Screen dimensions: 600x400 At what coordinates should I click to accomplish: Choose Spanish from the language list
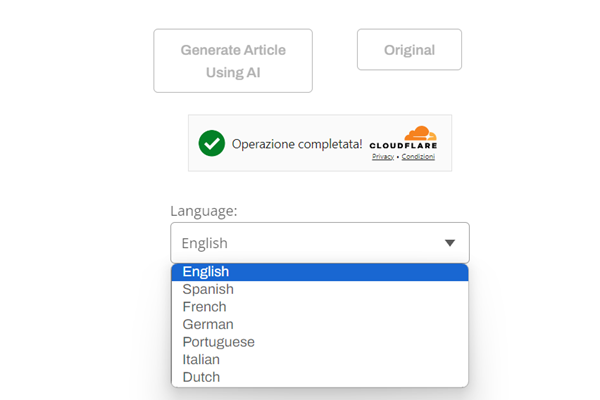pyautogui.click(x=208, y=289)
